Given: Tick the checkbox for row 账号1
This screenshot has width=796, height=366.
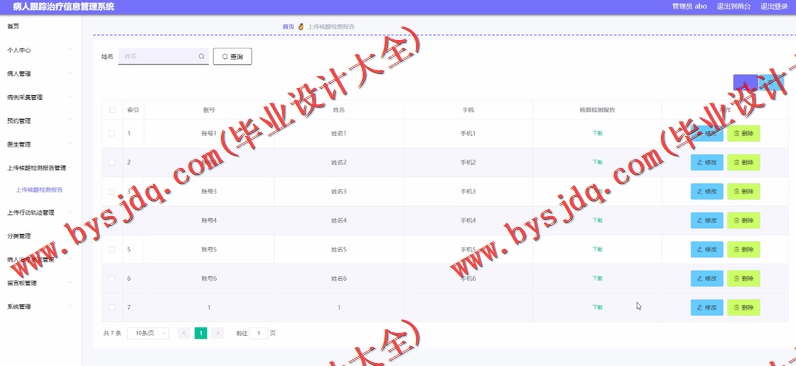Looking at the screenshot, I should tap(112, 134).
